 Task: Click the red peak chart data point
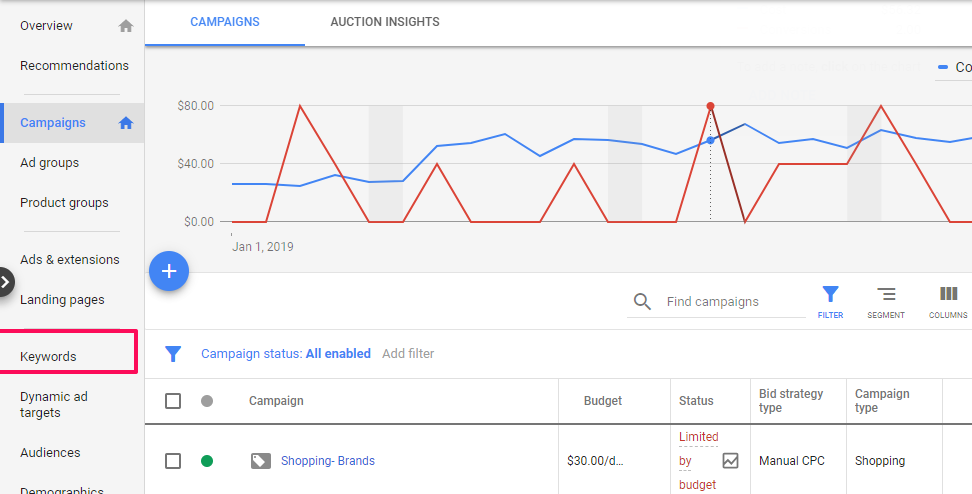point(710,106)
